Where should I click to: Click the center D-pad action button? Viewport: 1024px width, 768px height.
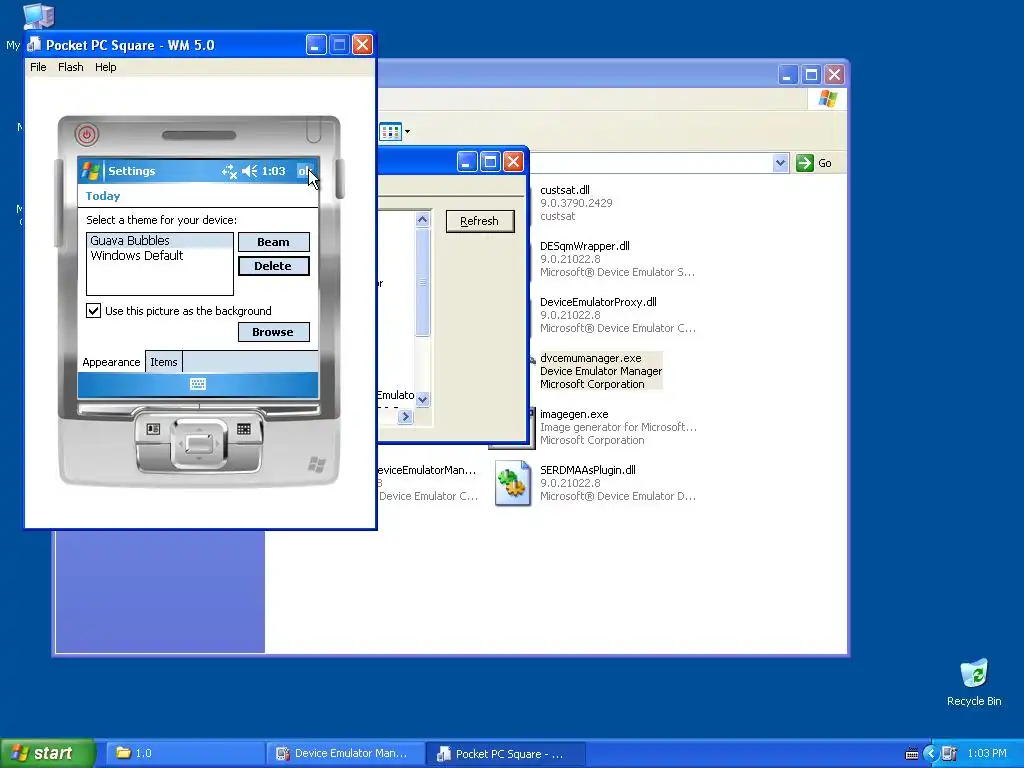pos(199,444)
